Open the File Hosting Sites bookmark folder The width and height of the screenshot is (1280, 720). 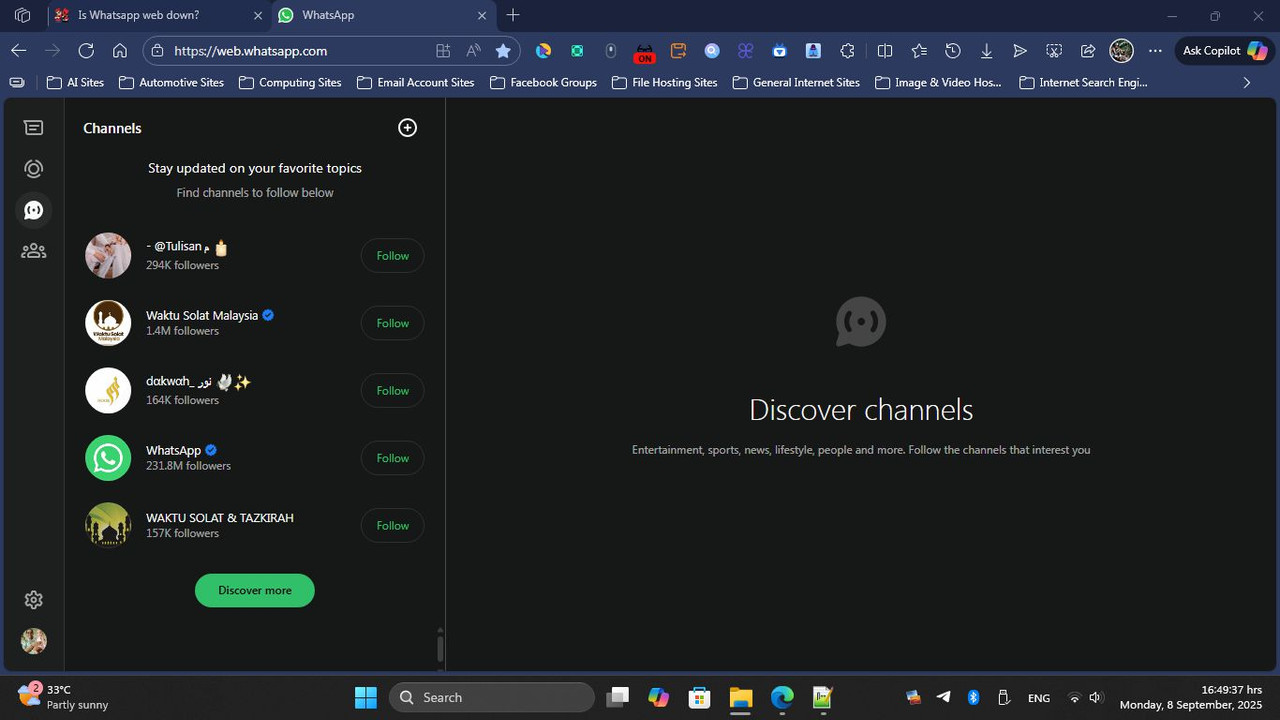click(x=664, y=82)
